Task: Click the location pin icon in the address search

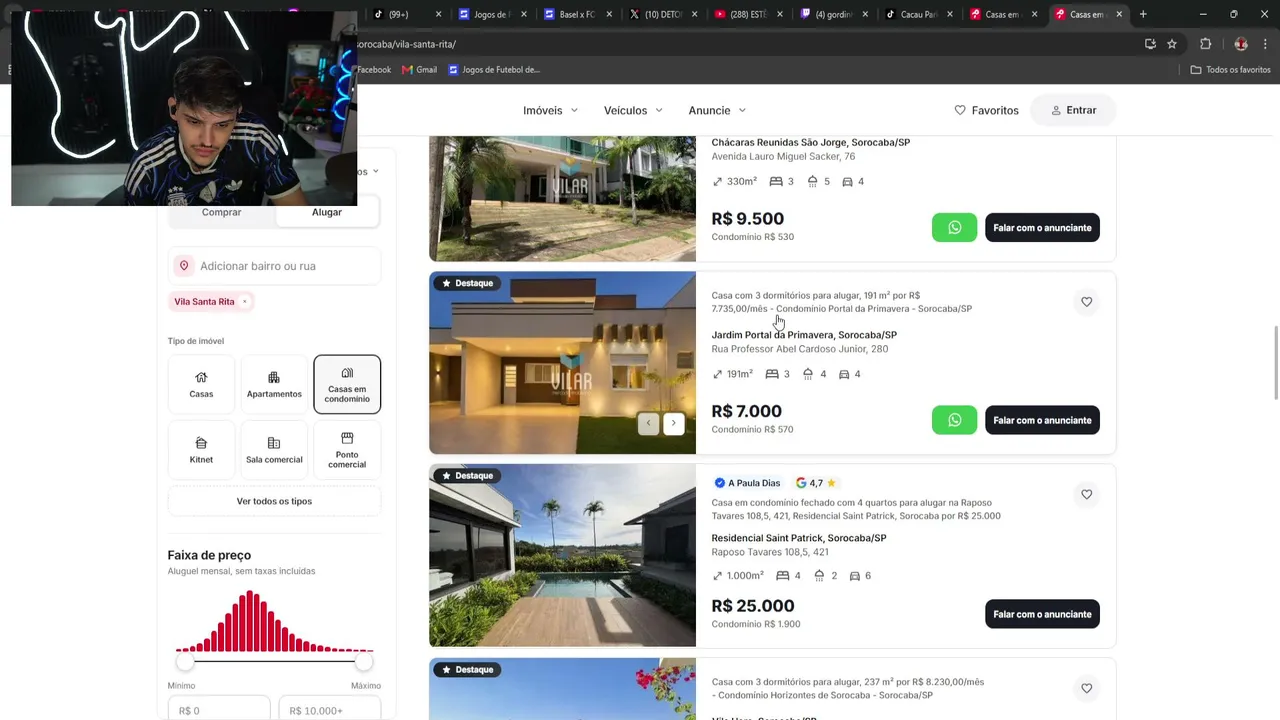Action: coord(184,266)
